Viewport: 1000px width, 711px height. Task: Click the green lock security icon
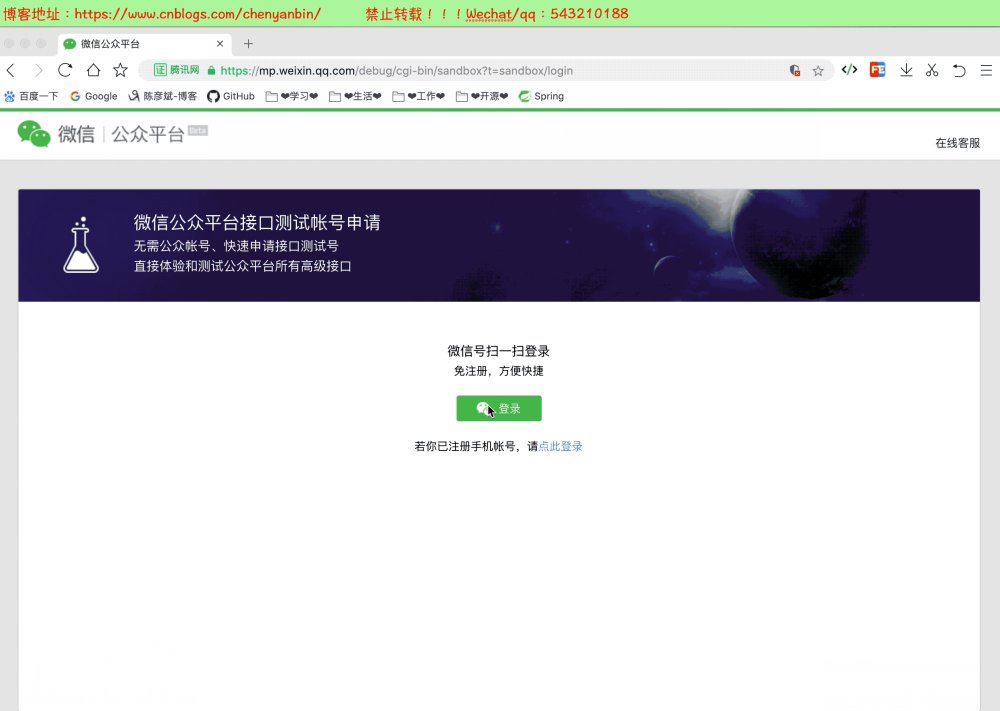(211, 71)
